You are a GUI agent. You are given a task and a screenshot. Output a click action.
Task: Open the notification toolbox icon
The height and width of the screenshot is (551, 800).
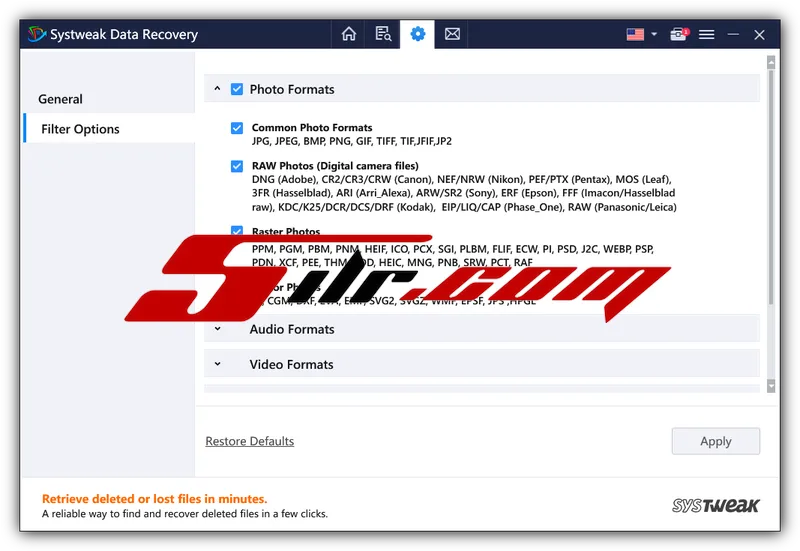(679, 34)
